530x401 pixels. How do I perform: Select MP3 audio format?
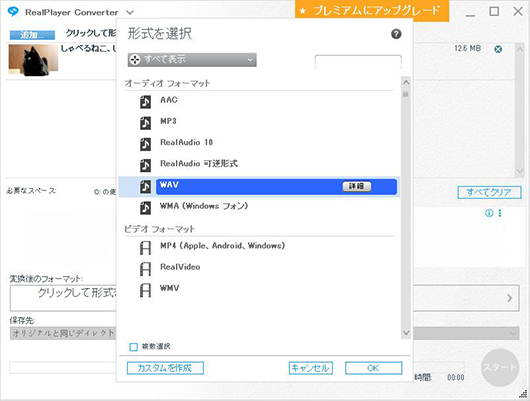coord(168,121)
